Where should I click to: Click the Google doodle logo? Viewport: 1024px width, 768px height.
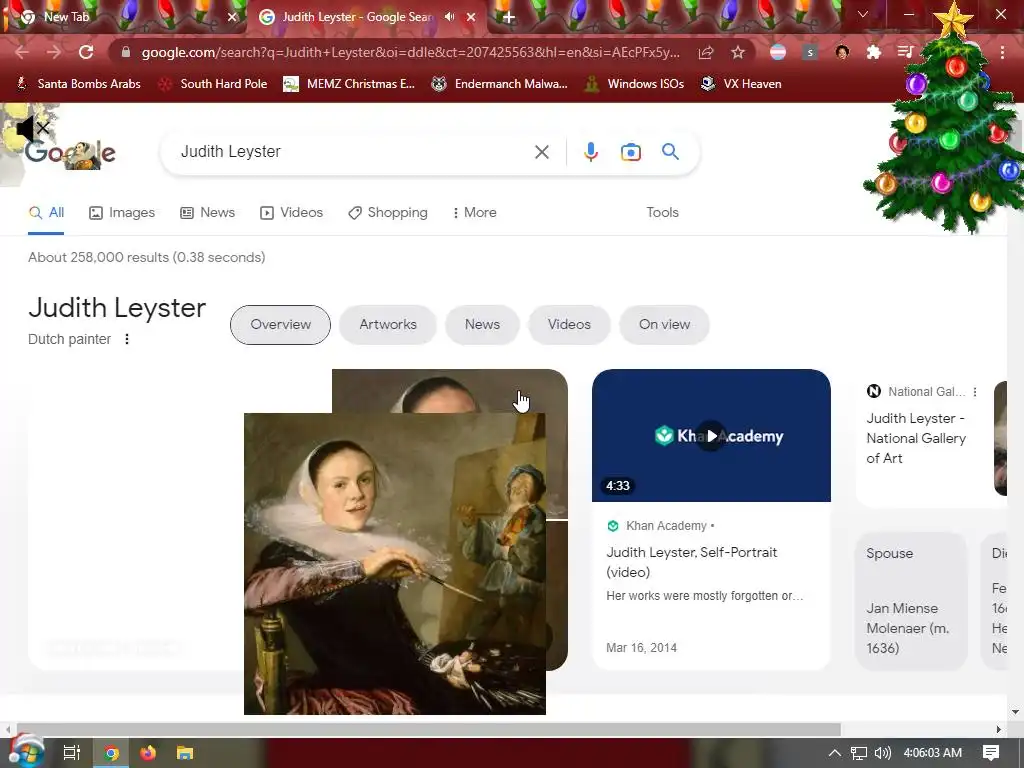pyautogui.click(x=71, y=154)
